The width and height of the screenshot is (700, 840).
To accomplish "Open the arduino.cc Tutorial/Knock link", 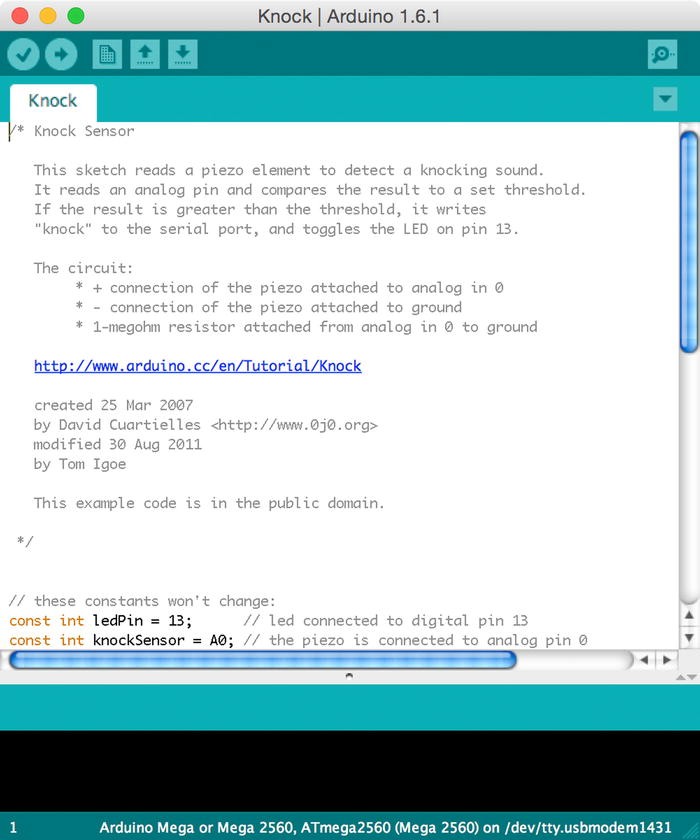I will [x=198, y=366].
